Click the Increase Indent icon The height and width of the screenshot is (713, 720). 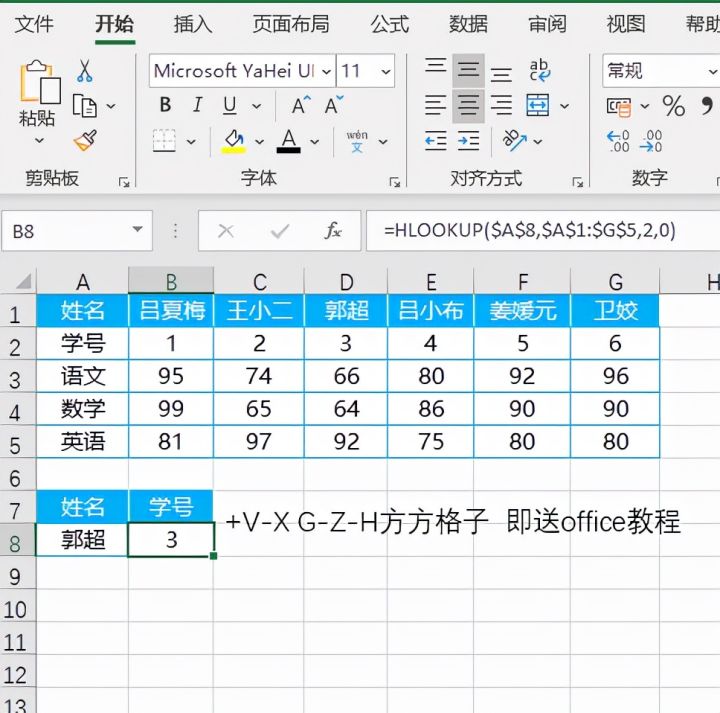468,141
